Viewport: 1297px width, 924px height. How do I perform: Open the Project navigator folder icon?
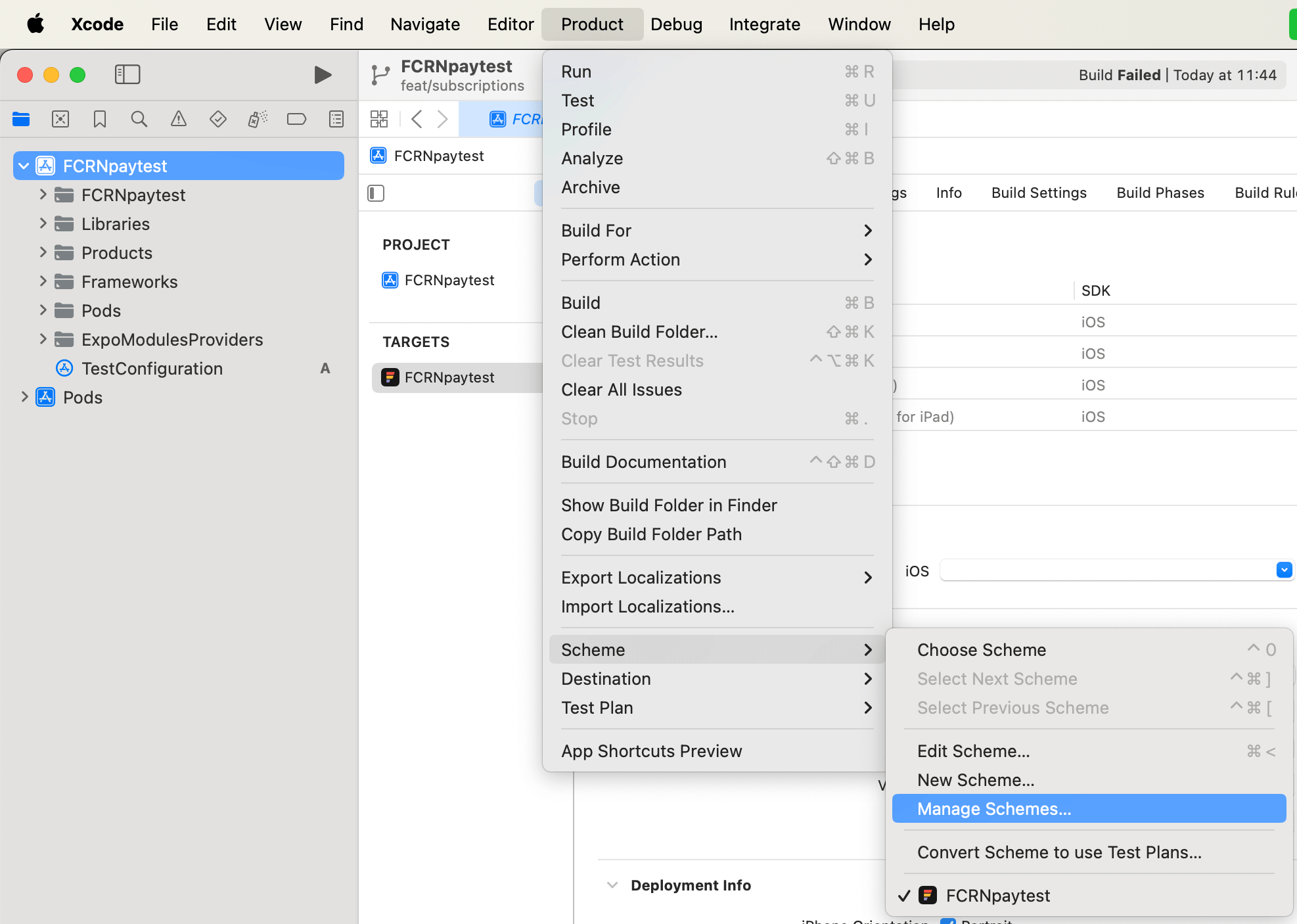click(x=21, y=119)
